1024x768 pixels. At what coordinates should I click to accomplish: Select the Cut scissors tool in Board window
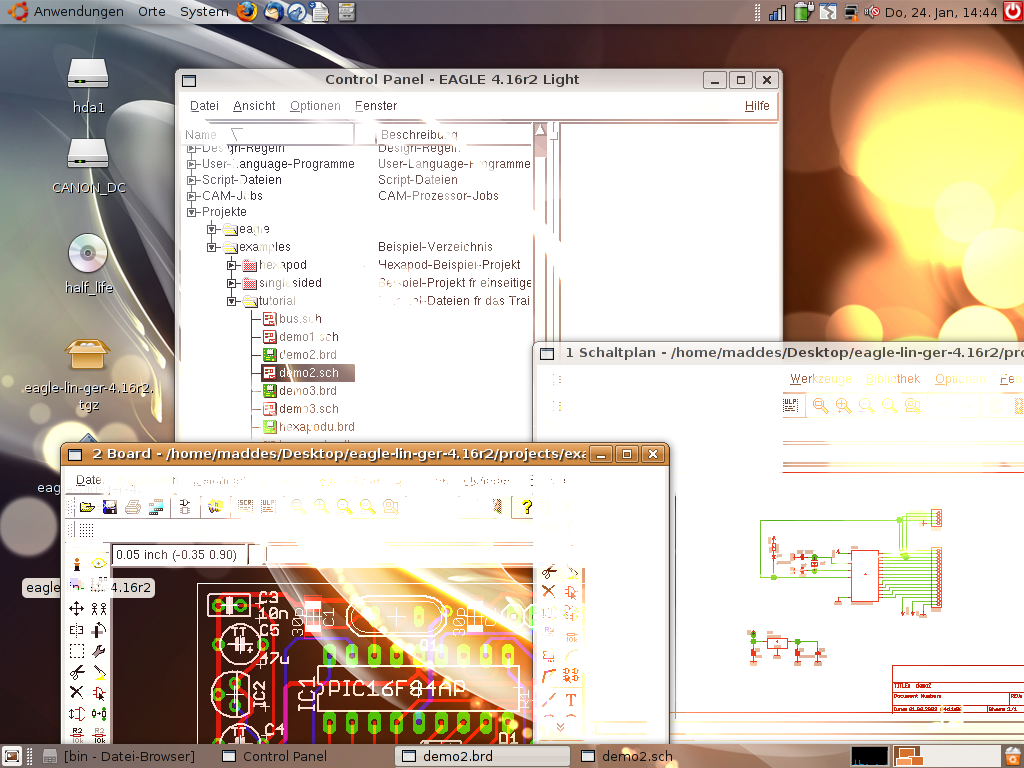[76, 672]
